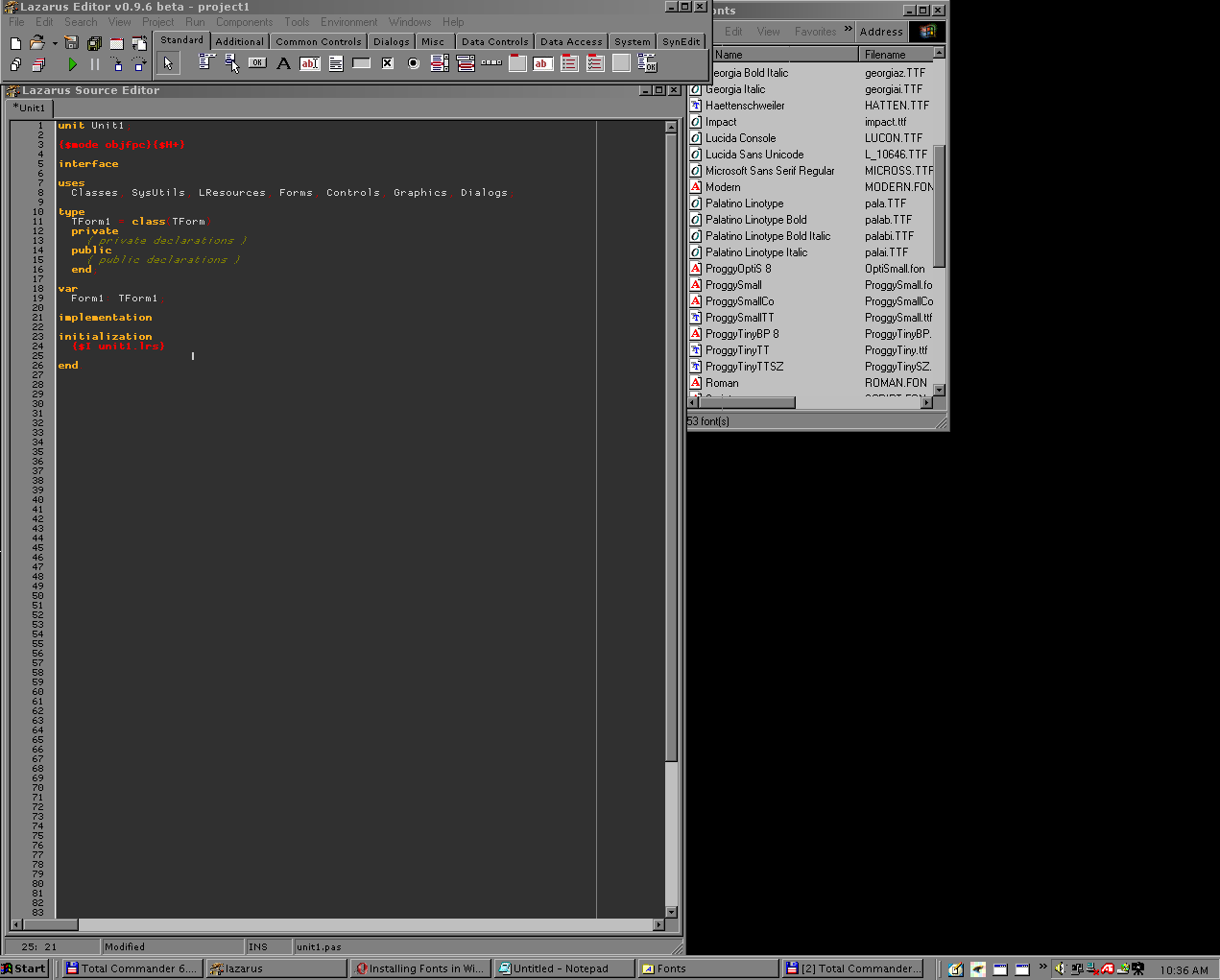1220x980 pixels.
Task: Click the View Forms icon
Action: [x=38, y=64]
